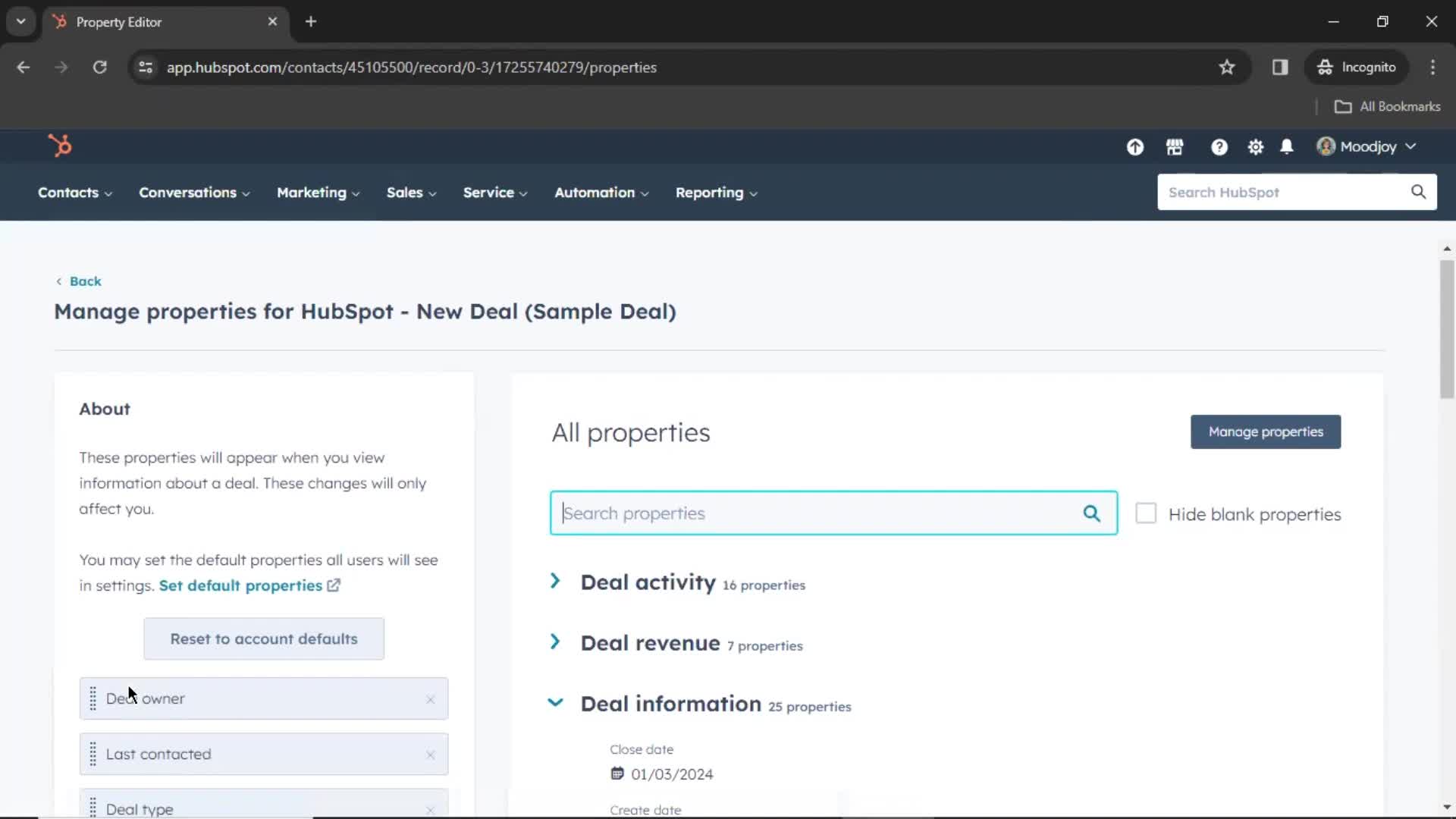Remove Last contacted from the sidebar list
Image resolution: width=1456 pixels, height=819 pixels.
(430, 755)
